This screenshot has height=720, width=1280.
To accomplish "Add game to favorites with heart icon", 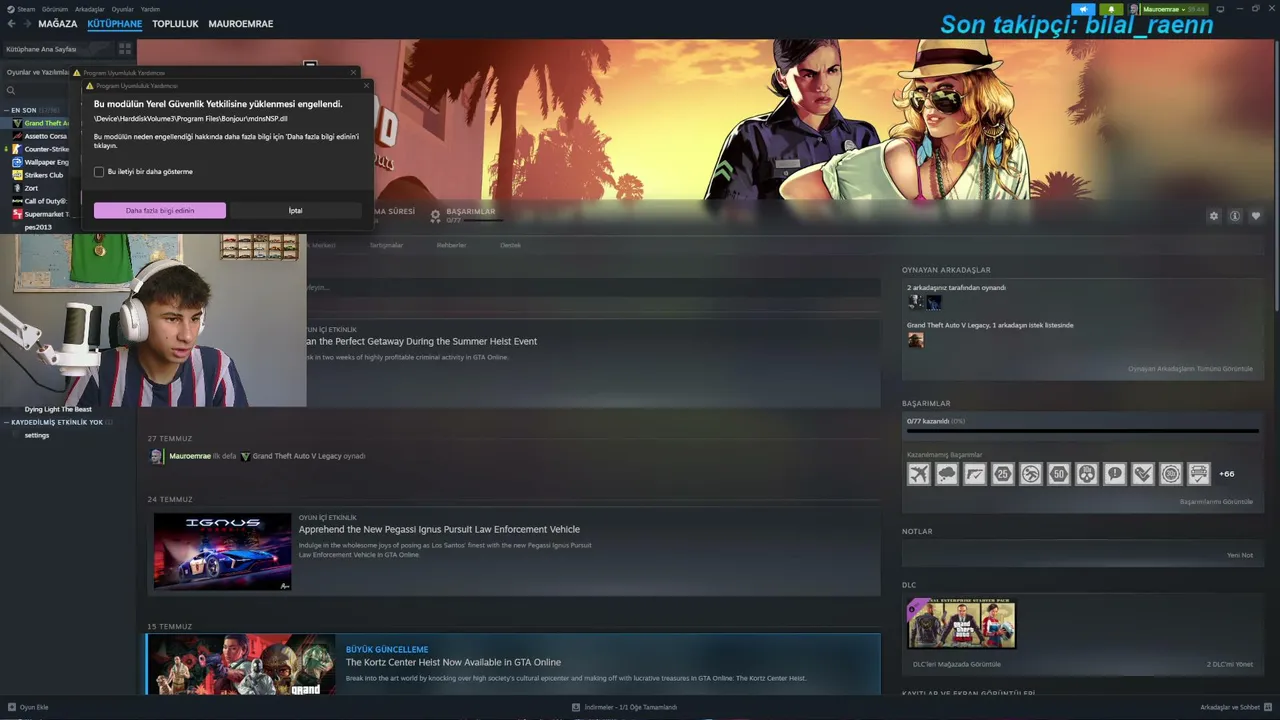I will (x=1256, y=216).
